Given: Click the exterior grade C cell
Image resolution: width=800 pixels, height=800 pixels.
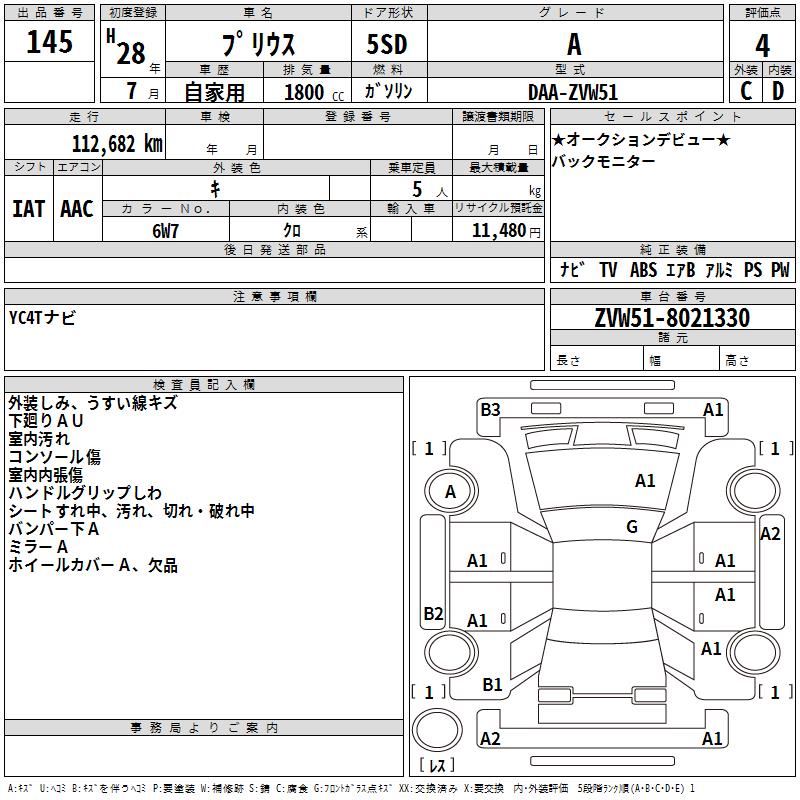Looking at the screenshot, I should [x=746, y=90].
